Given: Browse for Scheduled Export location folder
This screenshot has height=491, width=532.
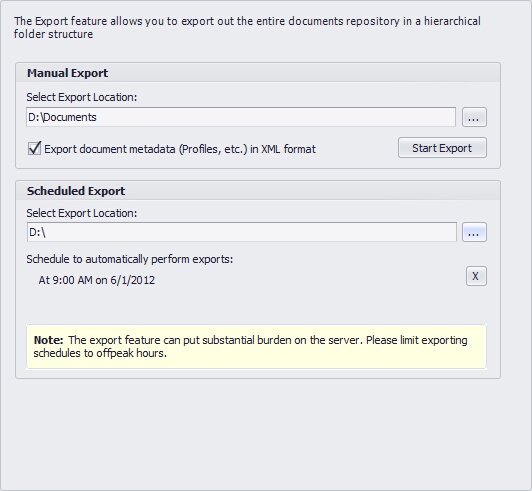Looking at the screenshot, I should [x=474, y=232].
